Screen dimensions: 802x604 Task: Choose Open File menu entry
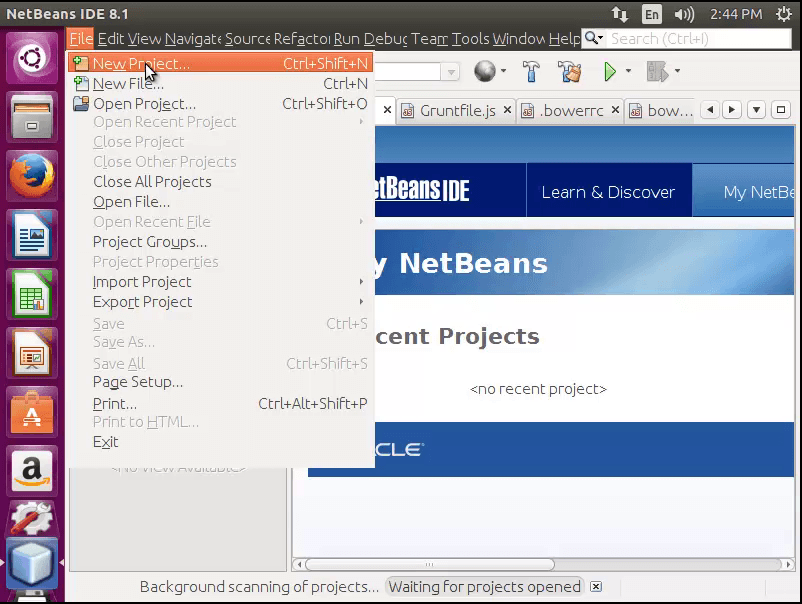[x=220, y=202]
